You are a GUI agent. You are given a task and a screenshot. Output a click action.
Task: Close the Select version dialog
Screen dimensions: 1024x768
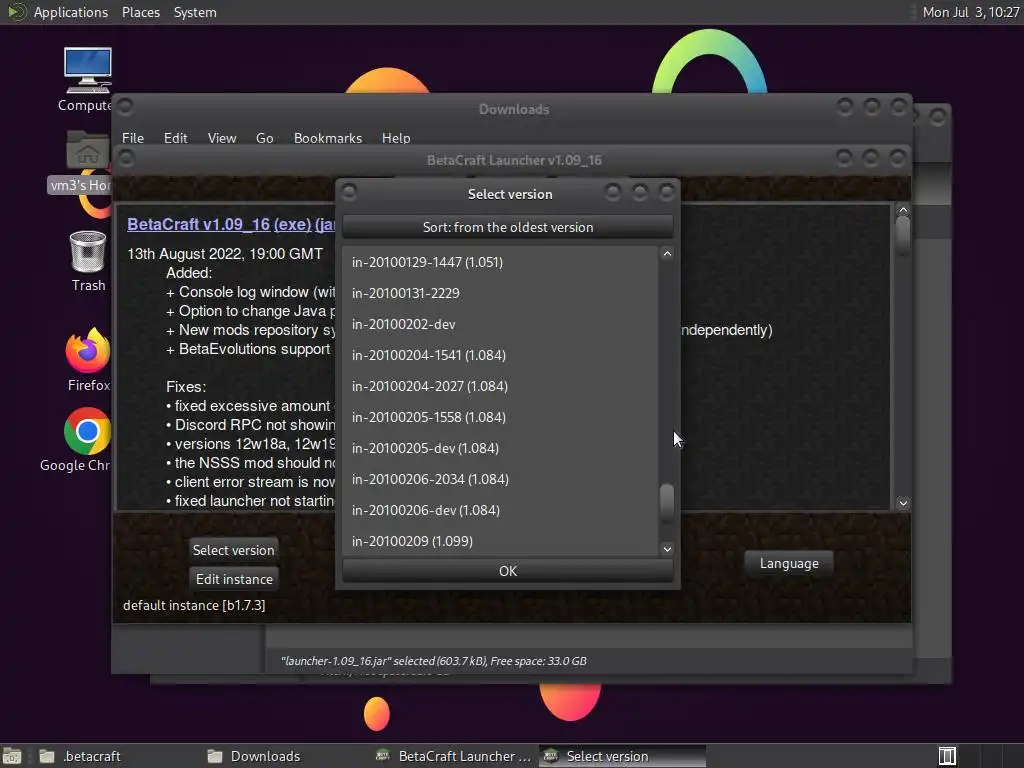[666, 192]
